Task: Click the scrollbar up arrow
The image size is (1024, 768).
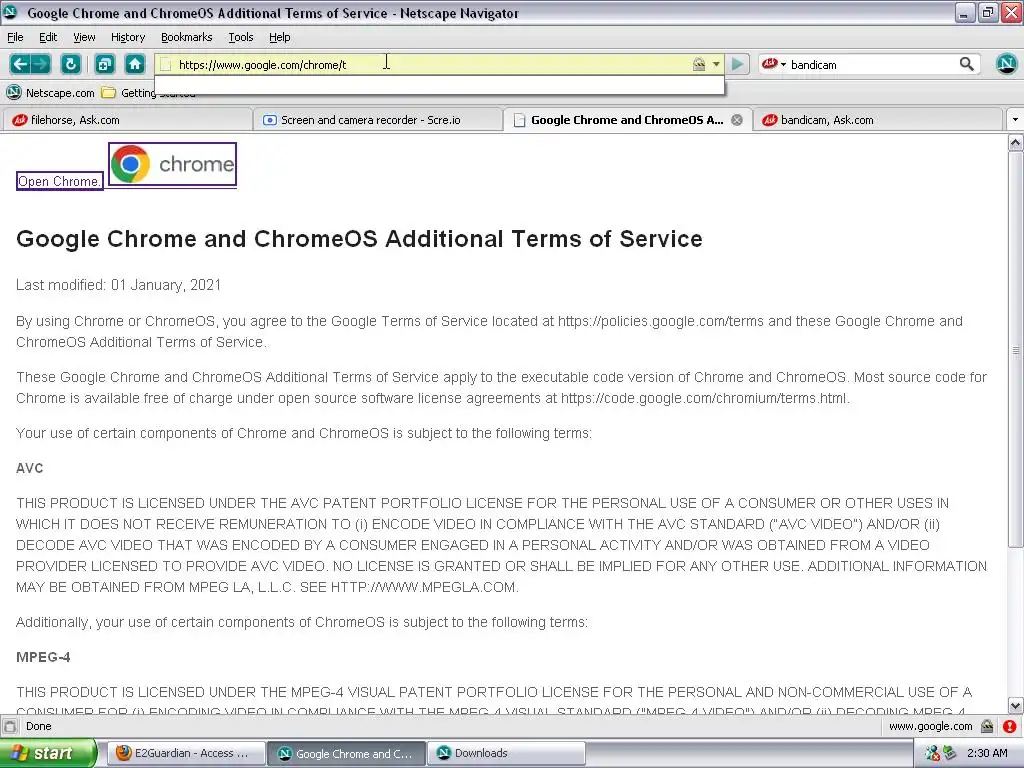Action: click(x=1016, y=144)
